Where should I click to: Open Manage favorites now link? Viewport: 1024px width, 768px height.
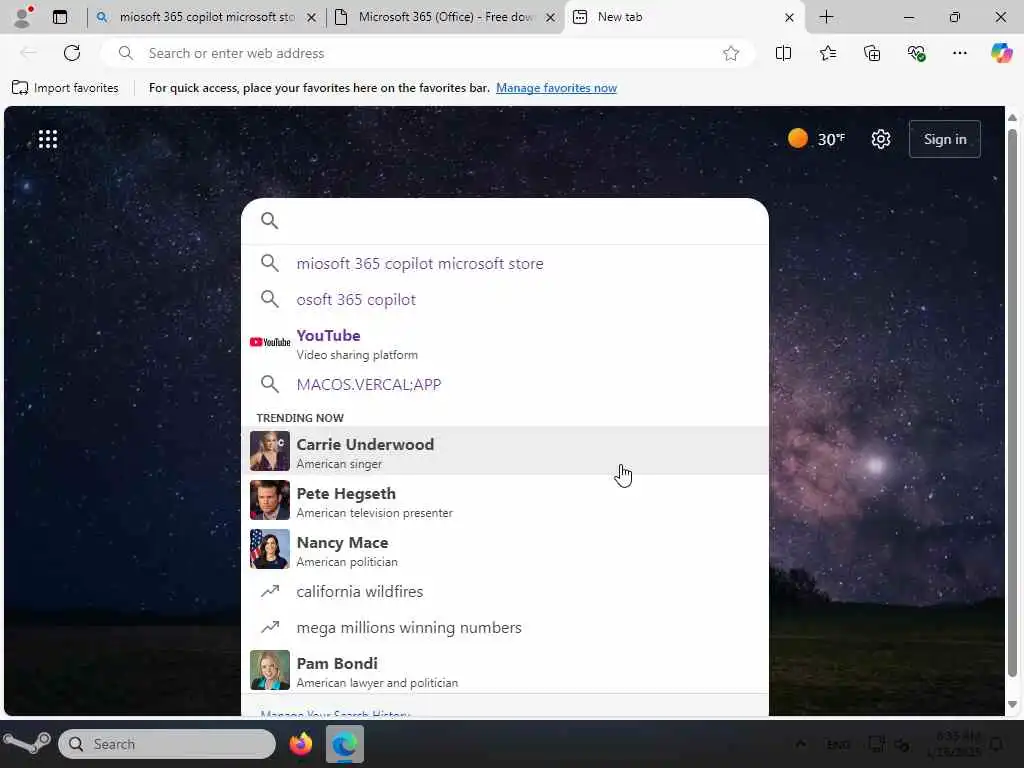click(556, 88)
